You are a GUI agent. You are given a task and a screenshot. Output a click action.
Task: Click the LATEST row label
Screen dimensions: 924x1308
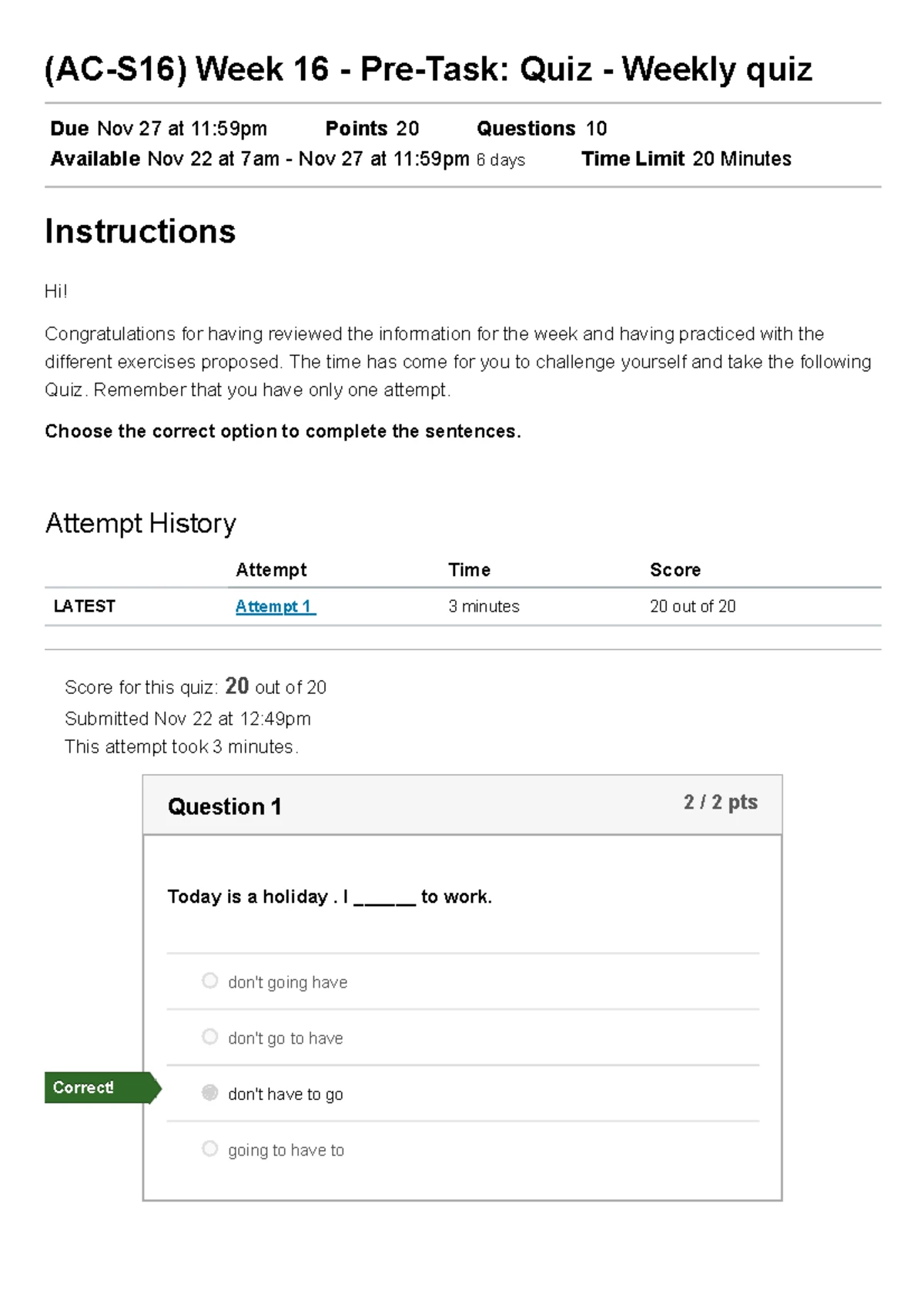point(85,606)
